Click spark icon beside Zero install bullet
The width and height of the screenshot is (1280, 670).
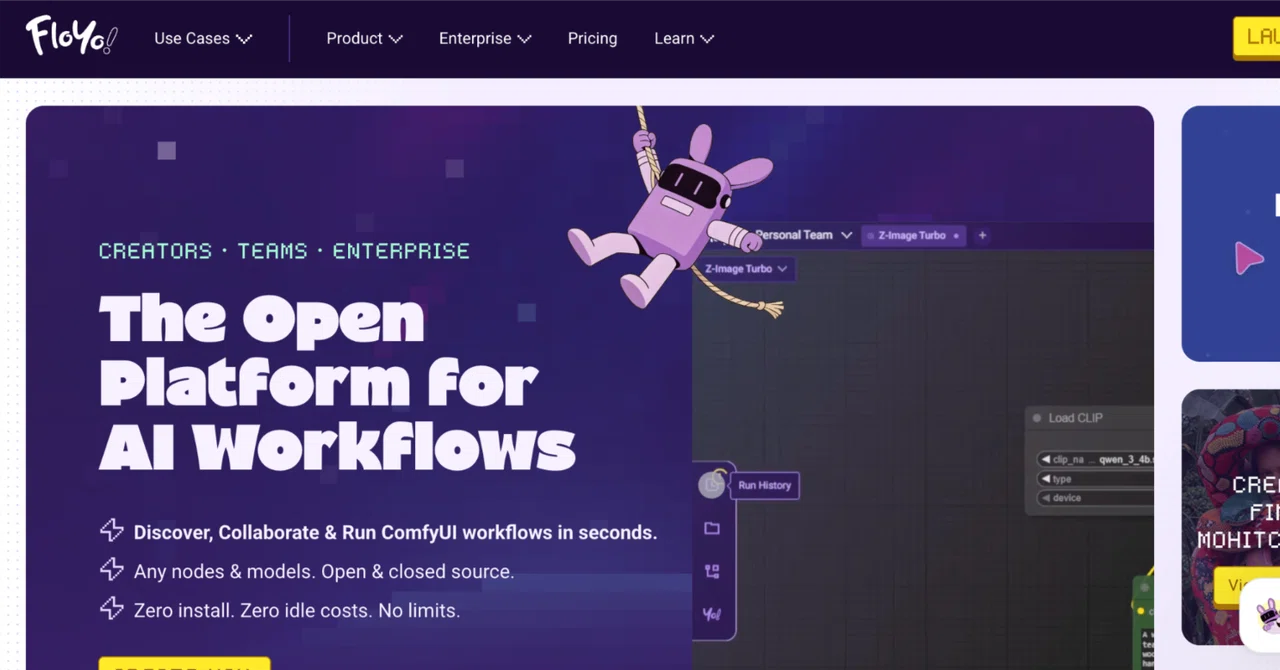[111, 608]
